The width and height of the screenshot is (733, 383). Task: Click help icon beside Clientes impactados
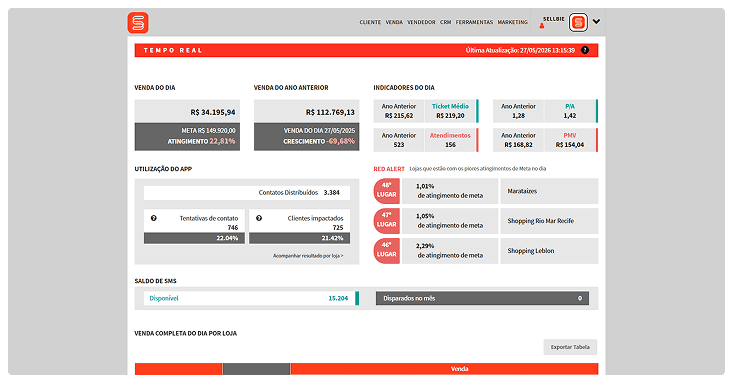coord(259,218)
